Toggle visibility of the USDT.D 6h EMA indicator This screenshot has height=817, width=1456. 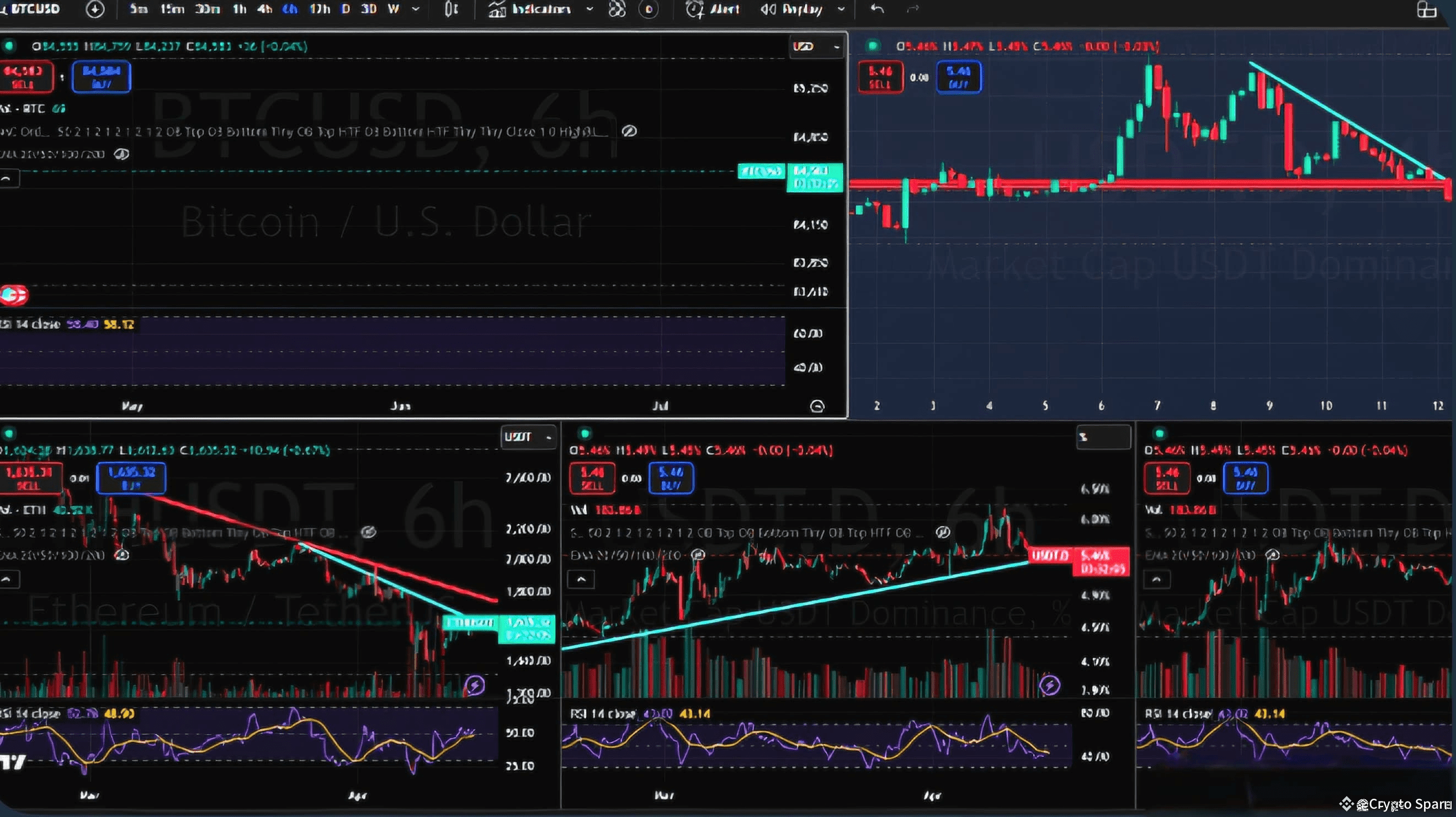coord(698,555)
